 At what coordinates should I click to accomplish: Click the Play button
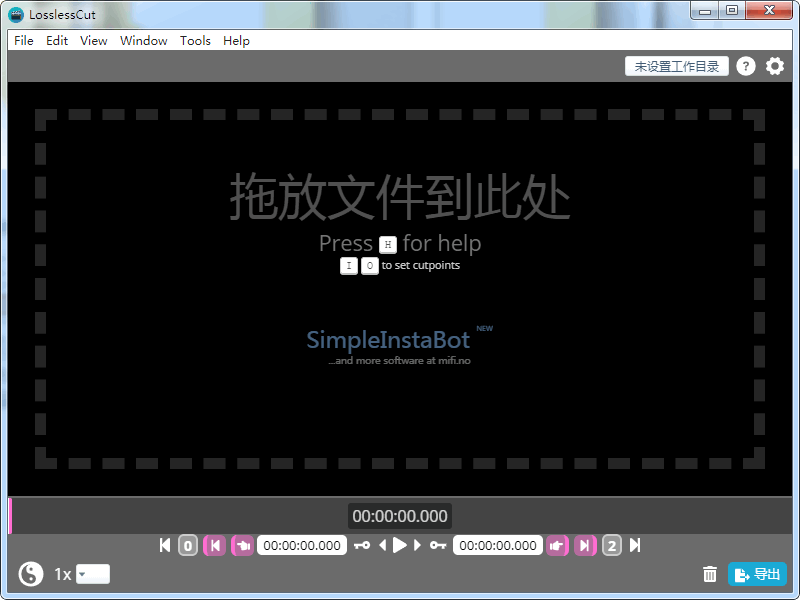399,545
